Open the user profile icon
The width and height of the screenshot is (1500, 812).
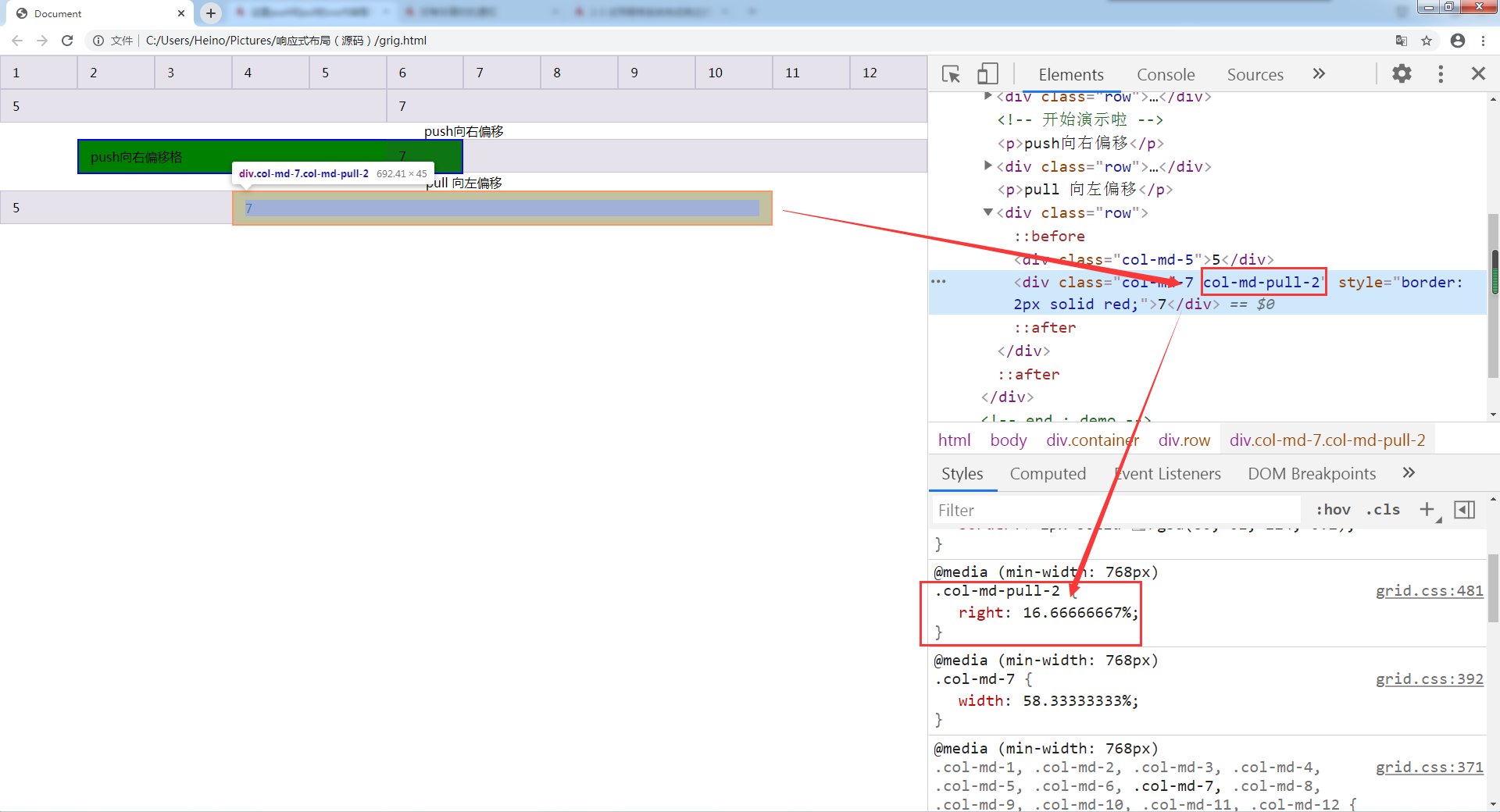[1457, 41]
